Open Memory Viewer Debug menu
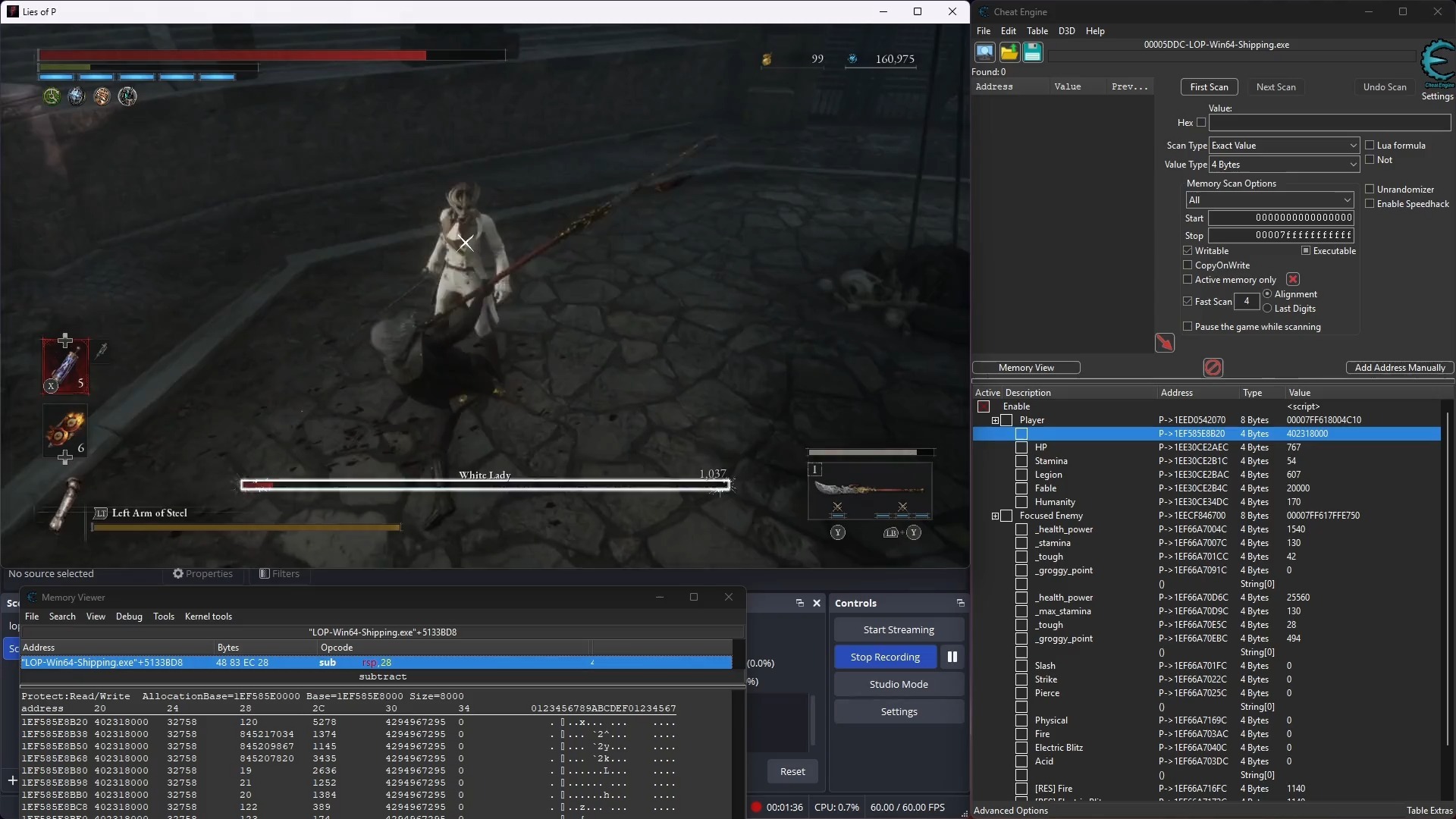 tap(129, 617)
